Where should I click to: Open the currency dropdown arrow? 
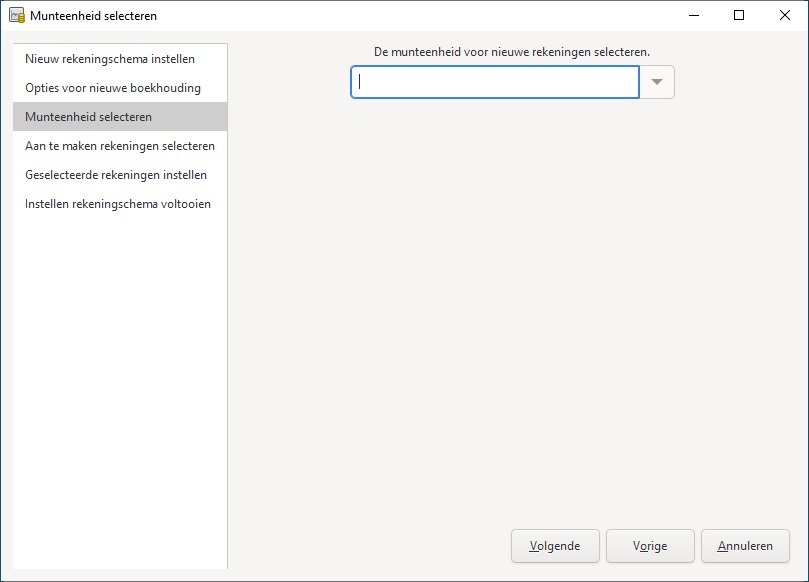point(657,82)
